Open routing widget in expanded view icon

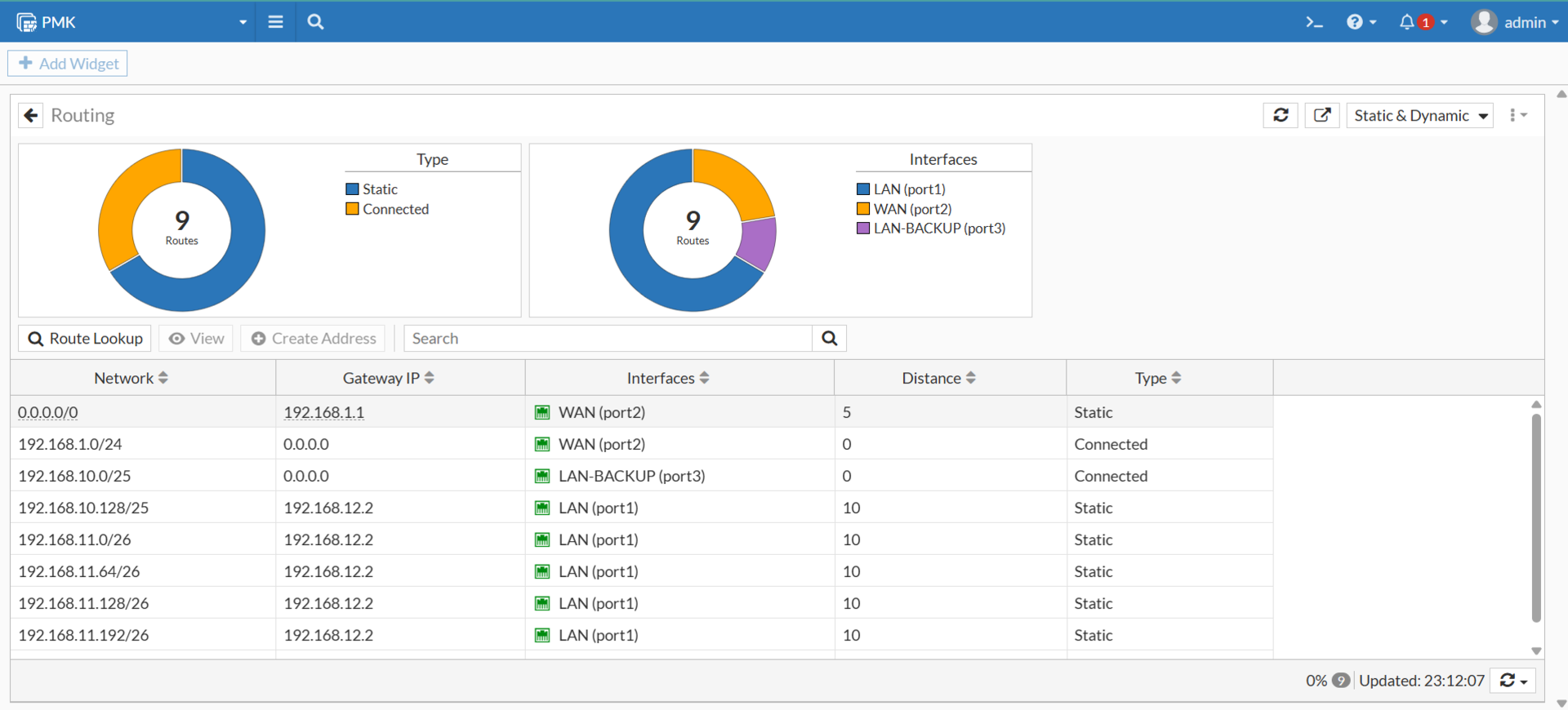click(1321, 116)
